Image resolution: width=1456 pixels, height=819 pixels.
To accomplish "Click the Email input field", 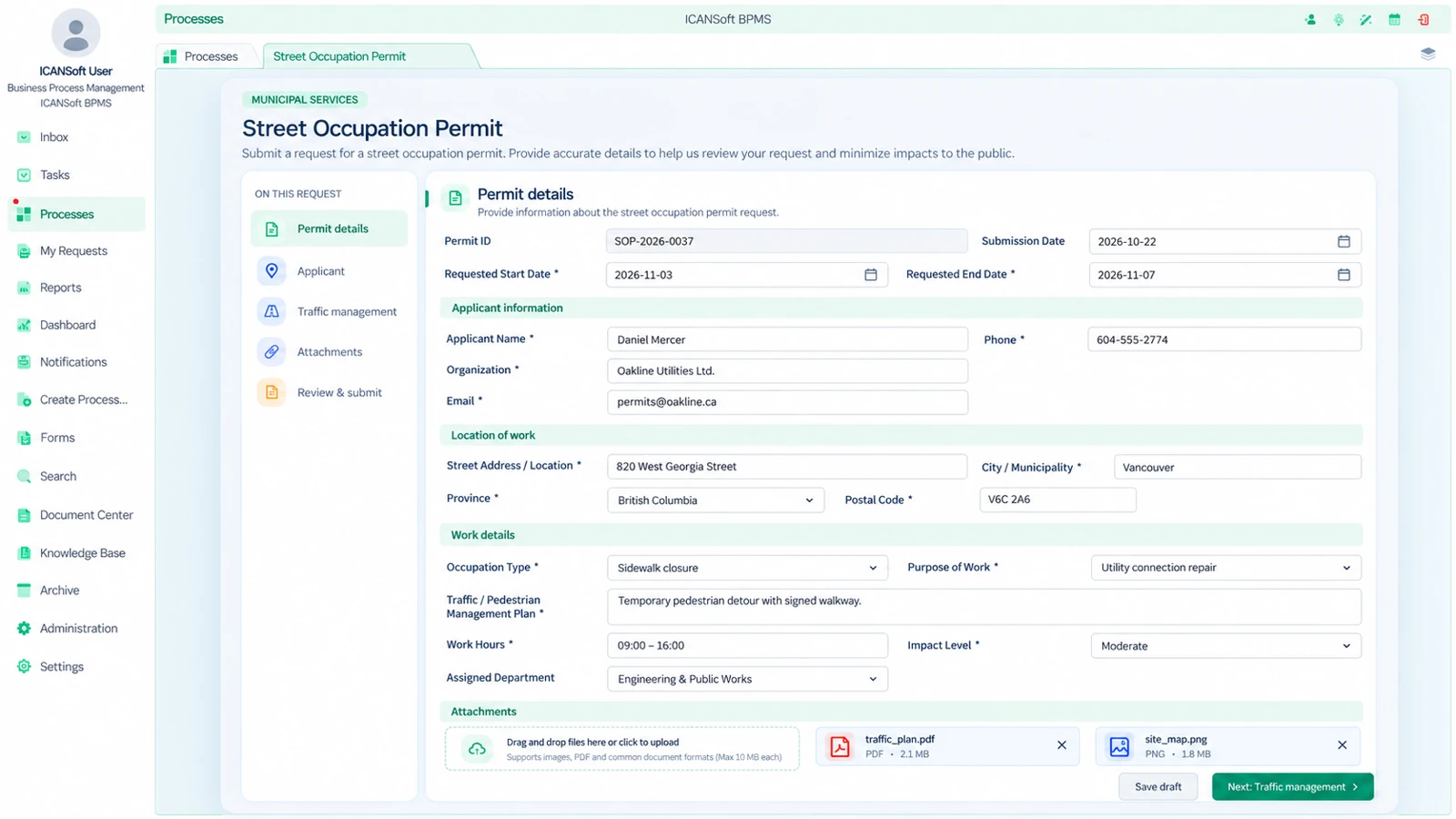I will click(x=787, y=402).
